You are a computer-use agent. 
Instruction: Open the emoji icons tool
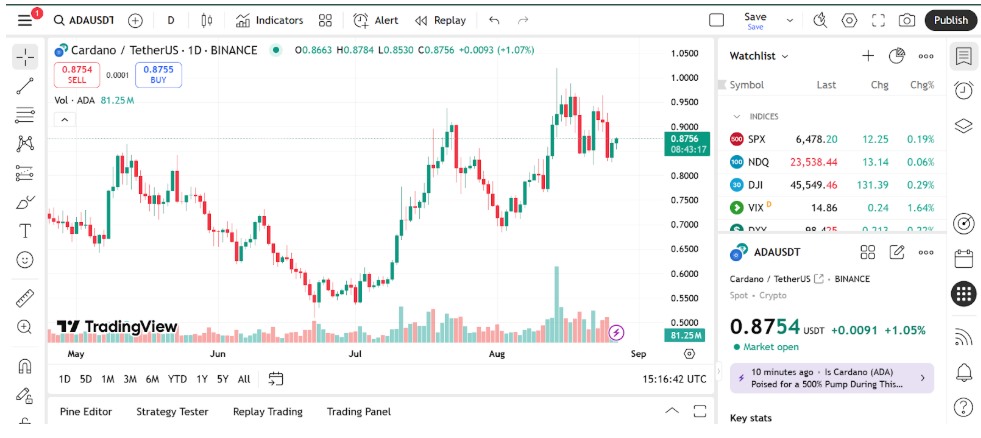click(x=24, y=260)
